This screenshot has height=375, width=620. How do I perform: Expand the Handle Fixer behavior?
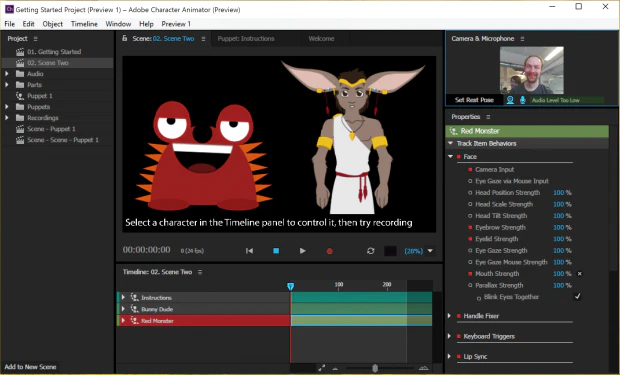coord(450,316)
